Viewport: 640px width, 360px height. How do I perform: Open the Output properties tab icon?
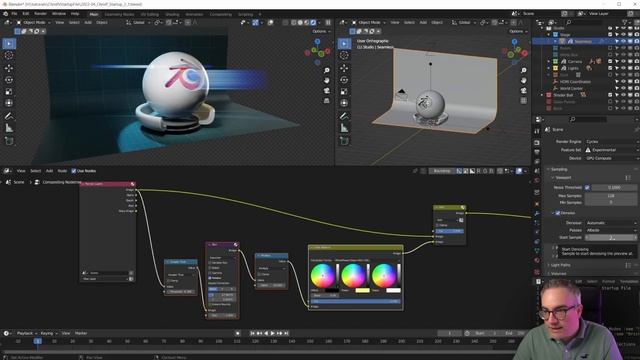pyautogui.click(x=537, y=152)
